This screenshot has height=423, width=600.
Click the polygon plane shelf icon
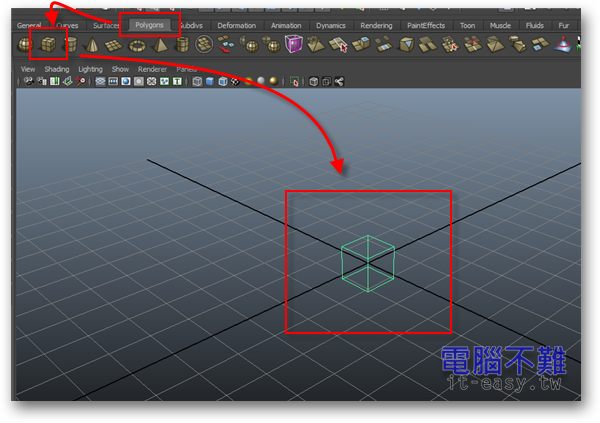[113, 44]
